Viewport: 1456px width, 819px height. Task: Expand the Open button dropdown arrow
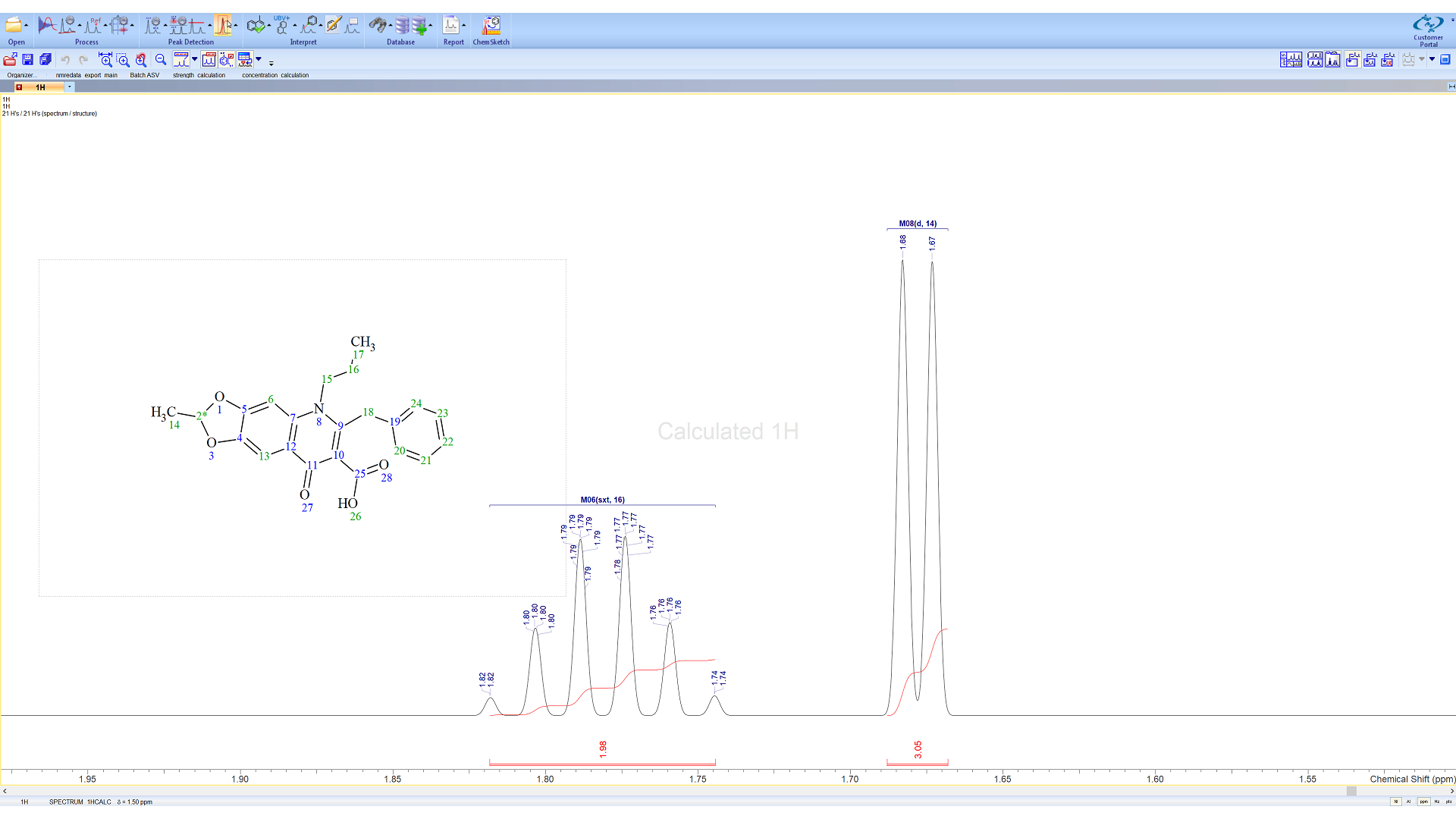[27, 25]
